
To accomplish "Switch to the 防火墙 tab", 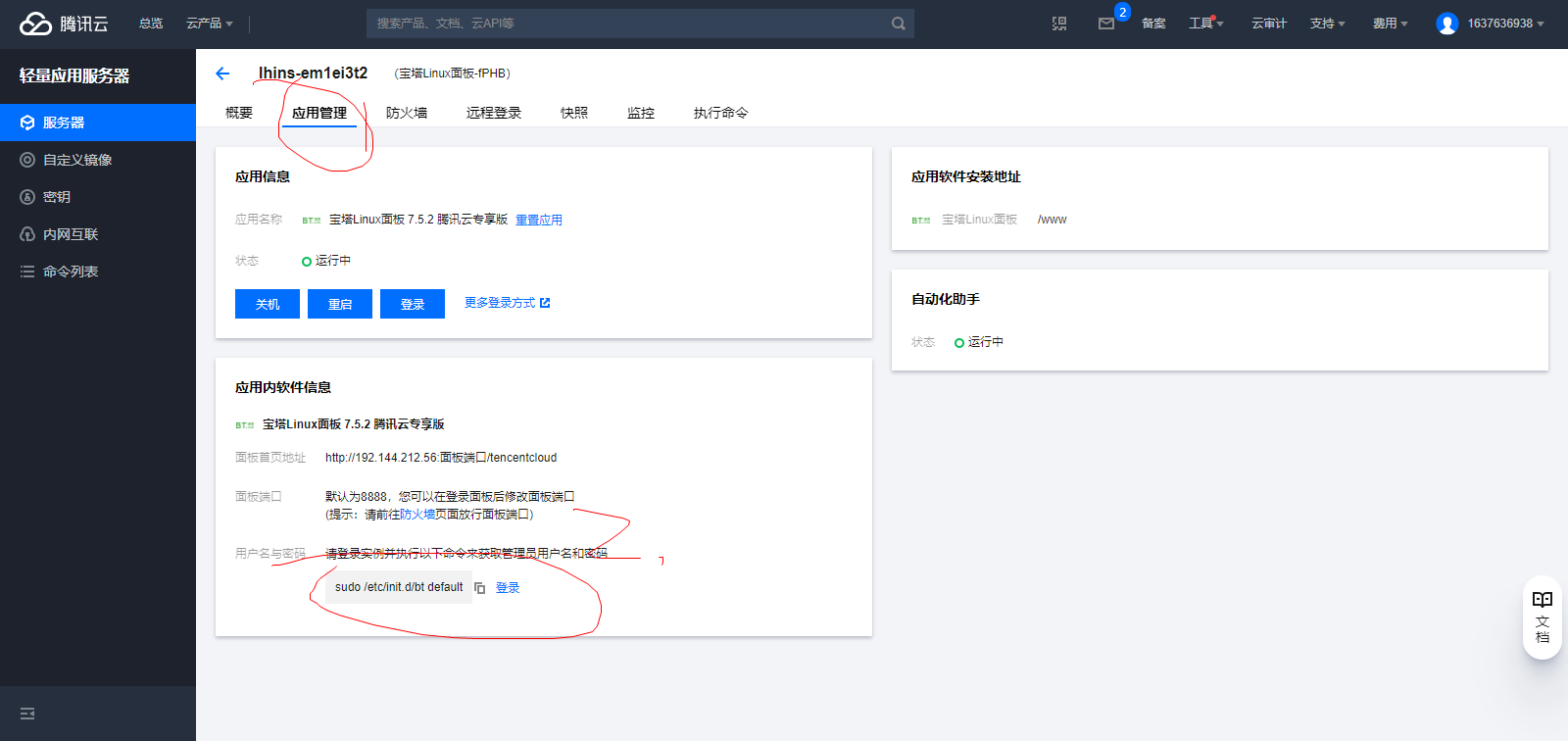I will coord(407,113).
